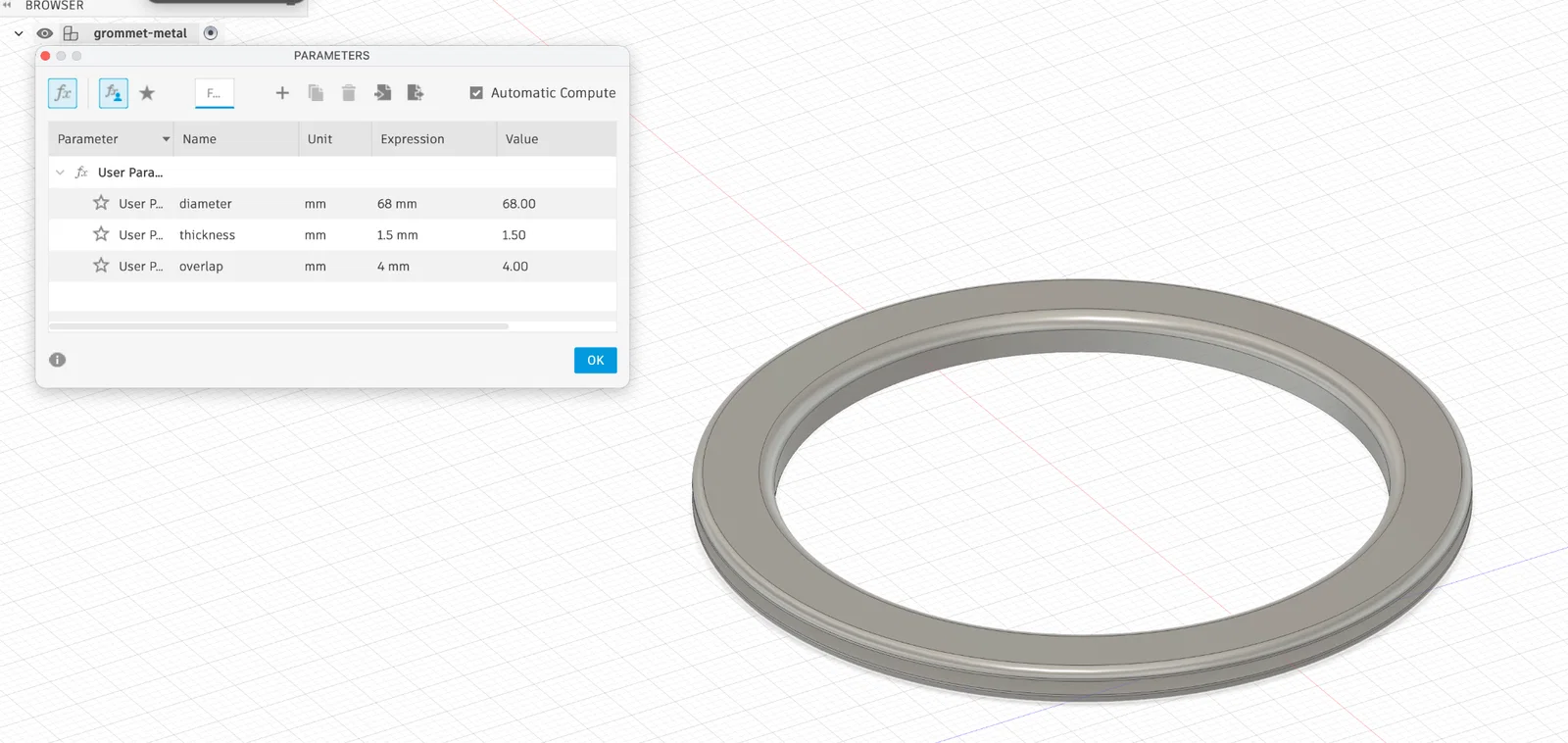Toggle the user parameters fx filter
The width and height of the screenshot is (1568, 743).
114,93
